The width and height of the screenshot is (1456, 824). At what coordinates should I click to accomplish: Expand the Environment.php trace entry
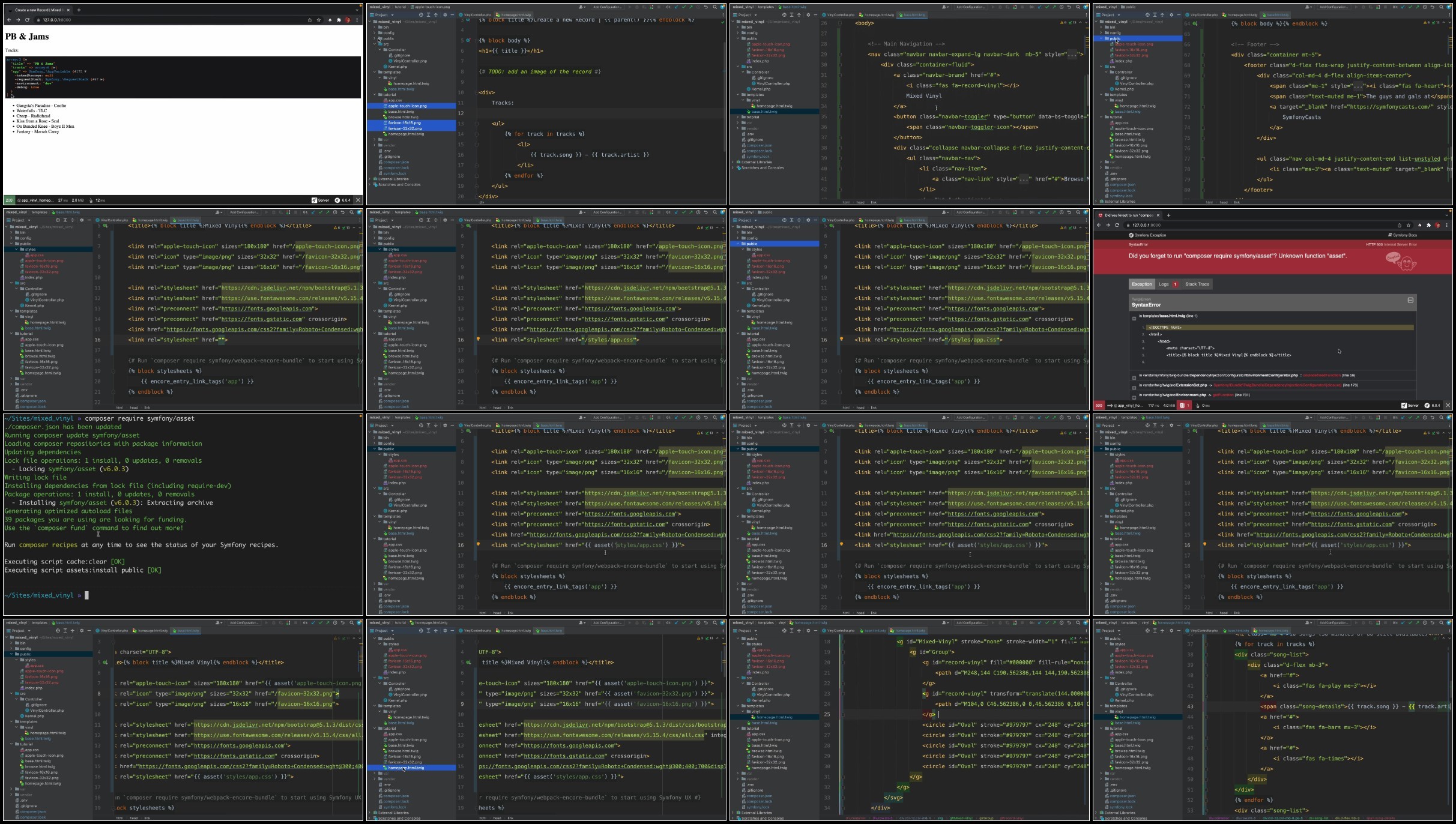(1134, 397)
